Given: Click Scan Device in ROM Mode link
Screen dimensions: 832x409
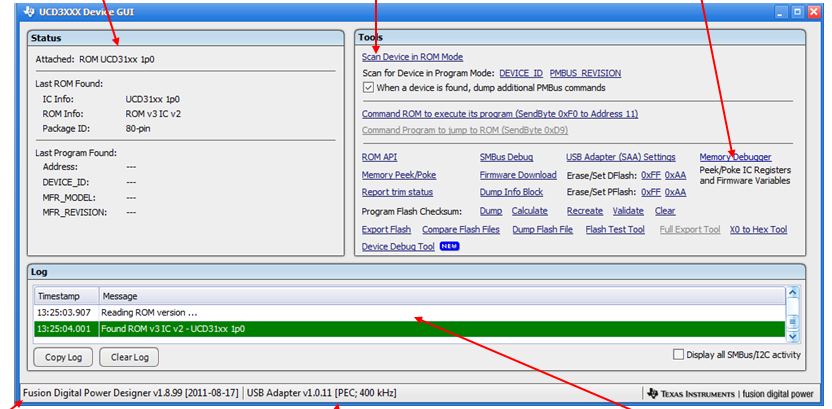Looking at the screenshot, I should click(x=412, y=57).
